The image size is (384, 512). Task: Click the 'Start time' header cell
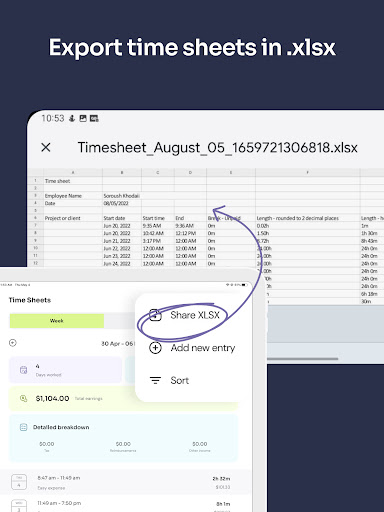click(158, 218)
